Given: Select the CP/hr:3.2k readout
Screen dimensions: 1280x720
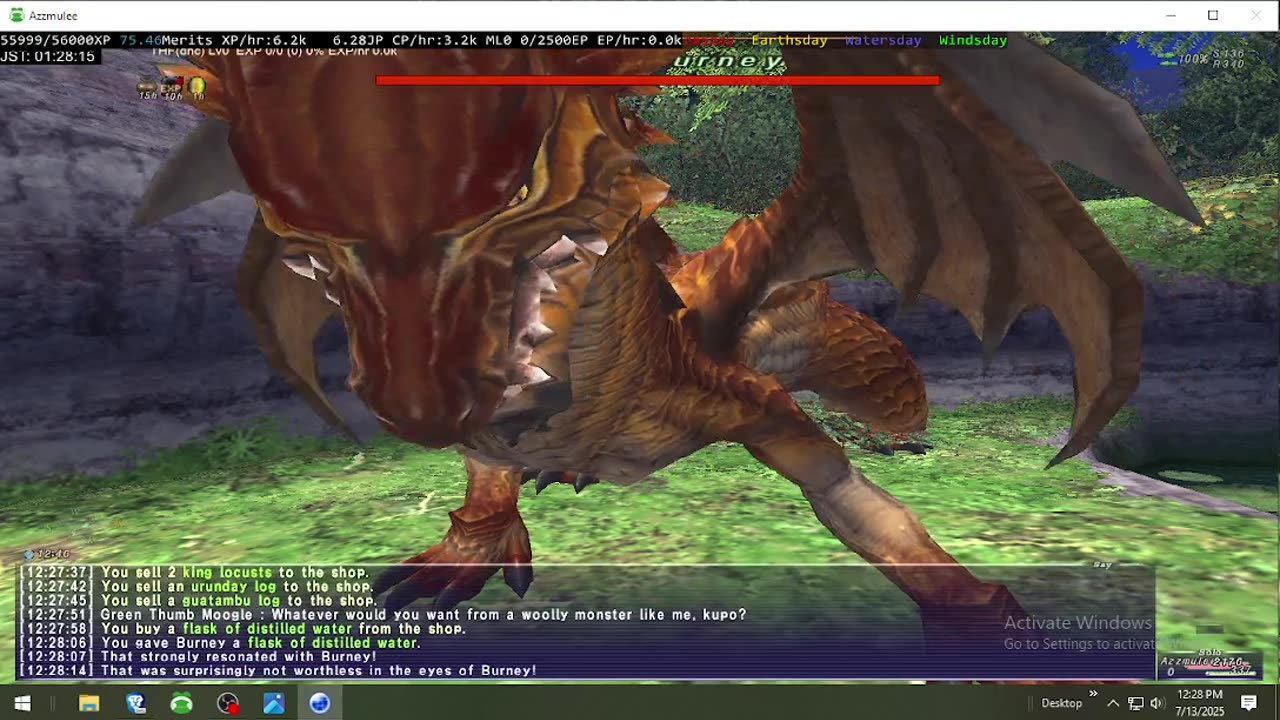Looking at the screenshot, I should point(434,41).
